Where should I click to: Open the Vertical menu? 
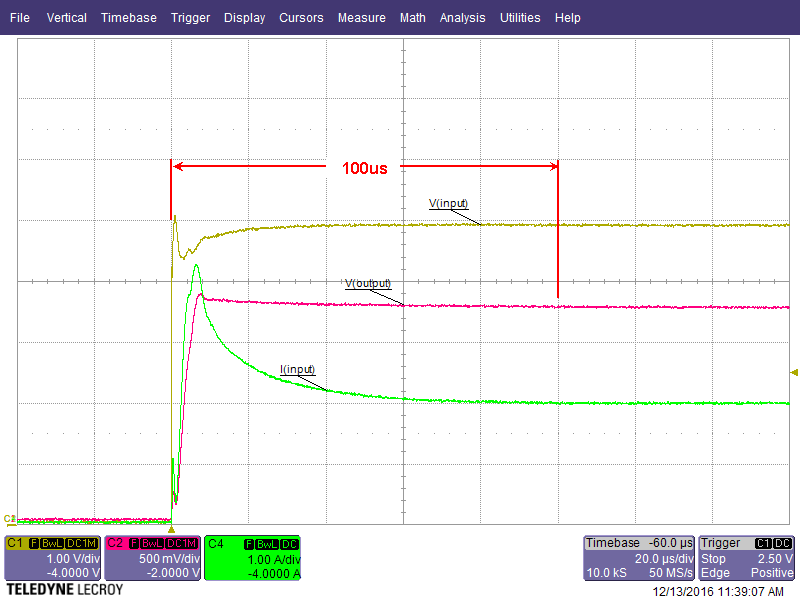click(x=66, y=18)
